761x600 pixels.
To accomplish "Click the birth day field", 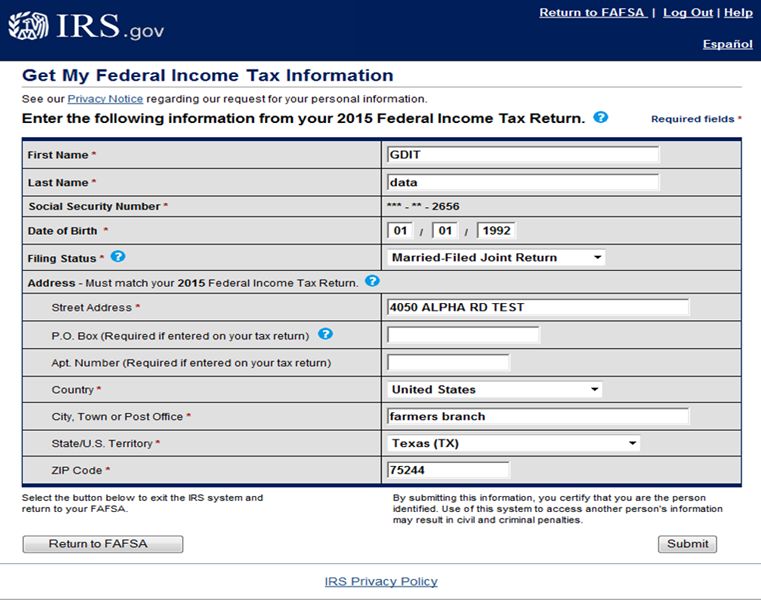I will [445, 231].
